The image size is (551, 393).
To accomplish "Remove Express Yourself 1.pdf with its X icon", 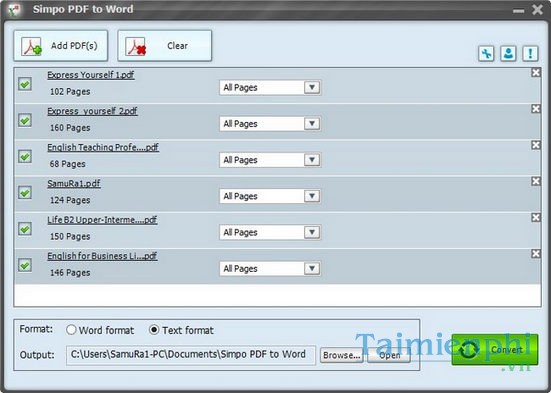I will click(536, 73).
